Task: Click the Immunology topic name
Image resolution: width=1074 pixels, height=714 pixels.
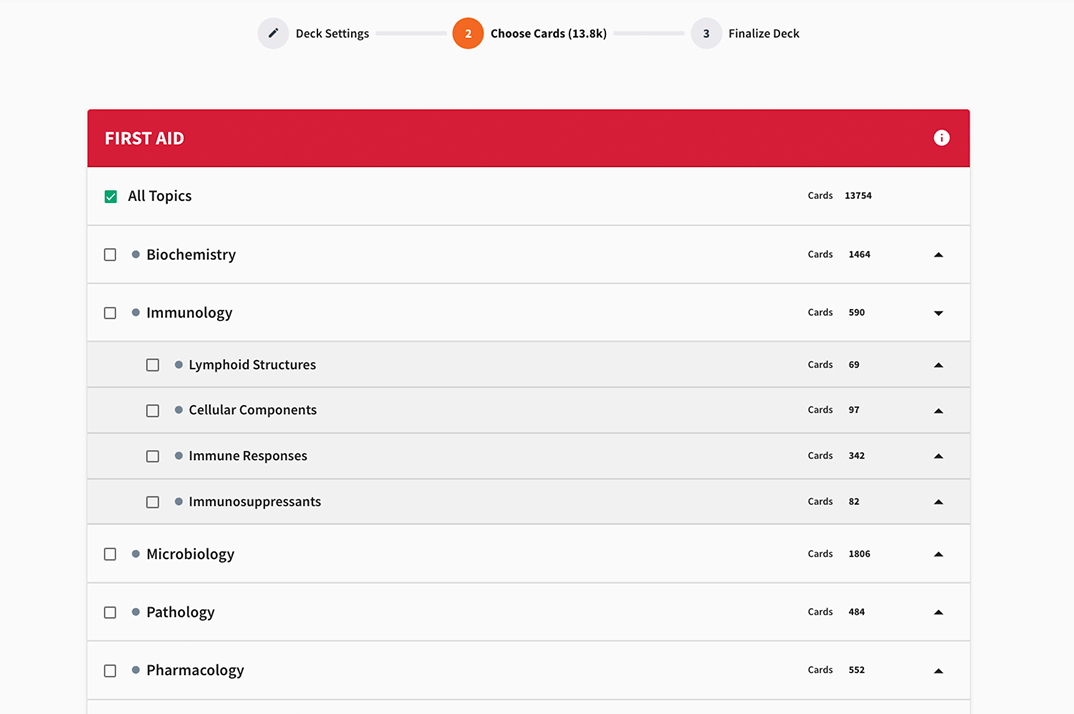Action: coord(189,313)
